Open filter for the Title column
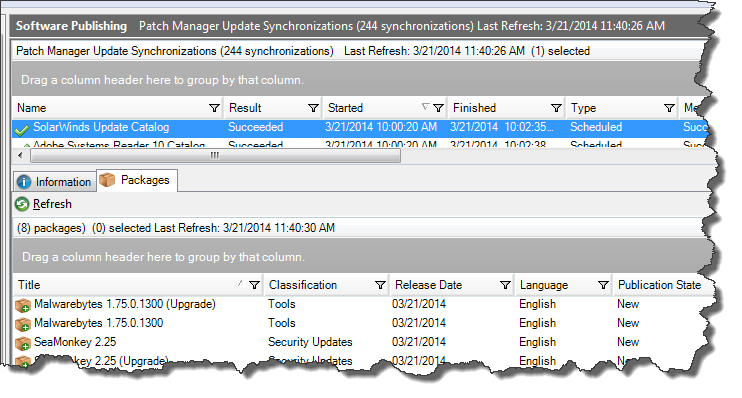 254,285
